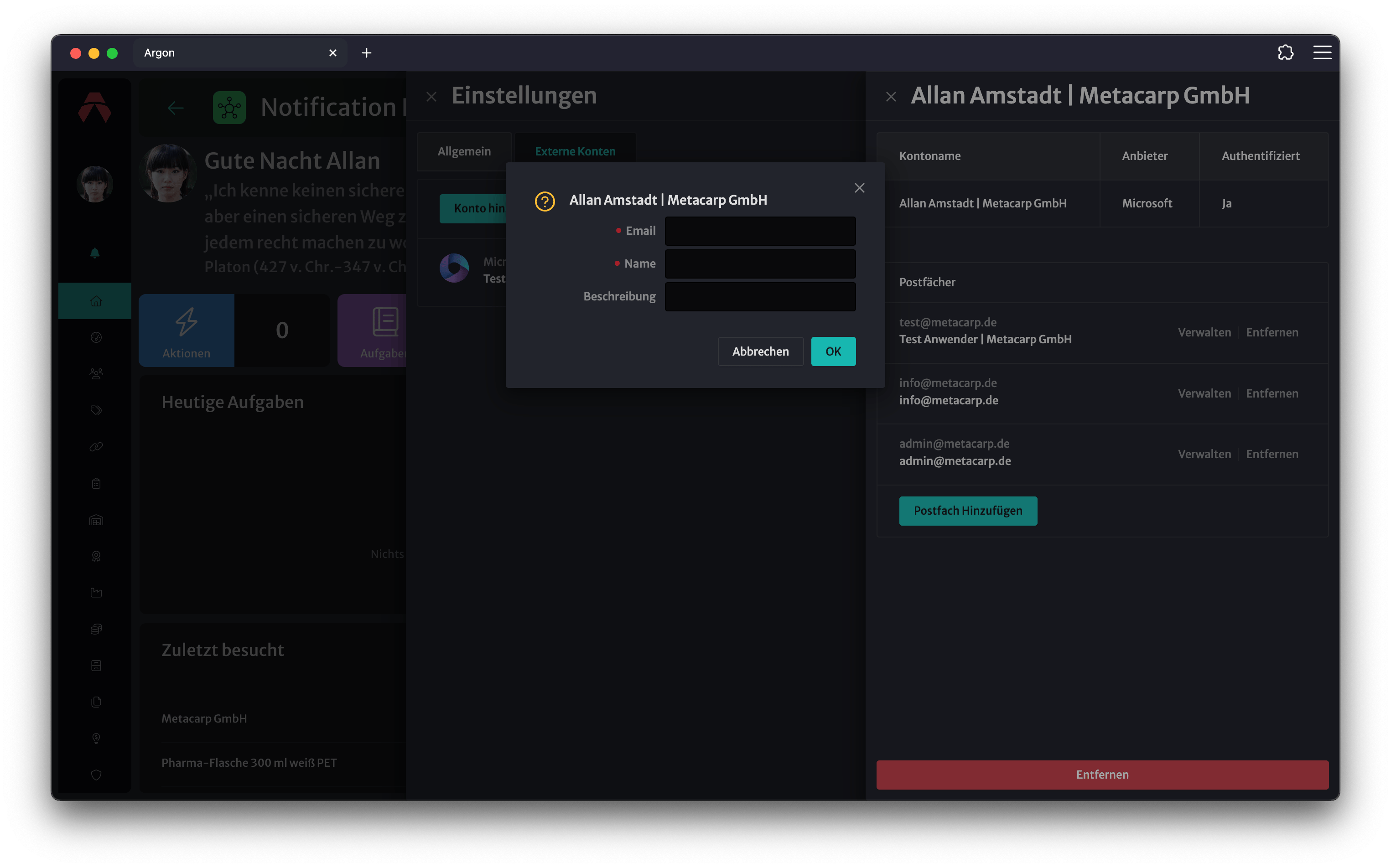Open the tags icon in the sidebar
This screenshot has width=1391, height=868.
(x=96, y=410)
